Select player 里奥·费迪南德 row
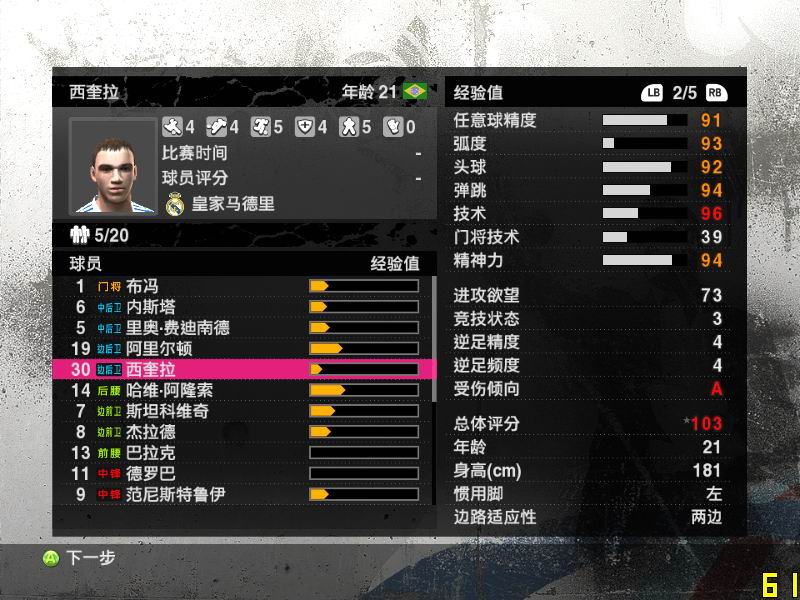This screenshot has width=800, height=600. coord(244,328)
